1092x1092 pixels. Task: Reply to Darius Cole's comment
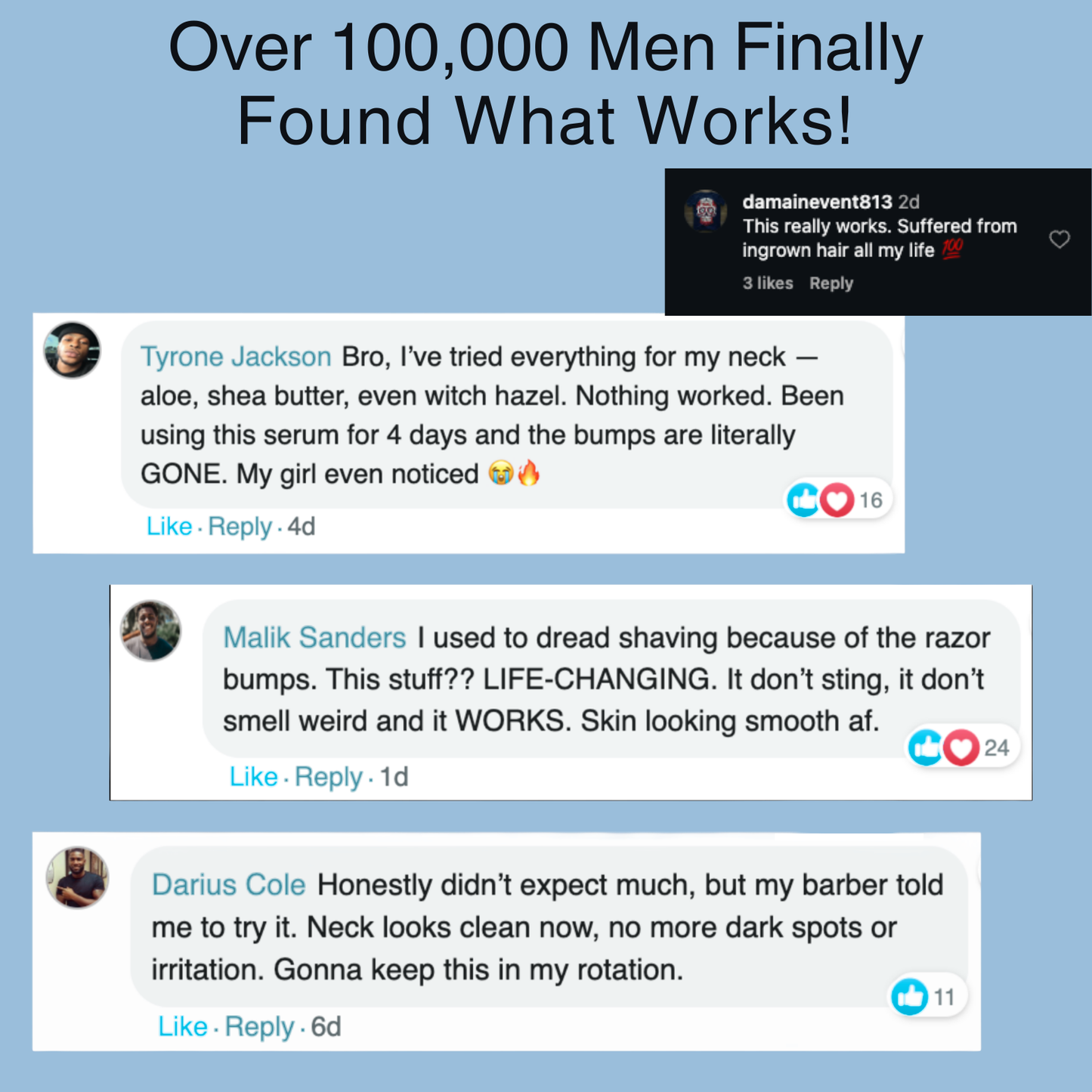click(259, 1026)
